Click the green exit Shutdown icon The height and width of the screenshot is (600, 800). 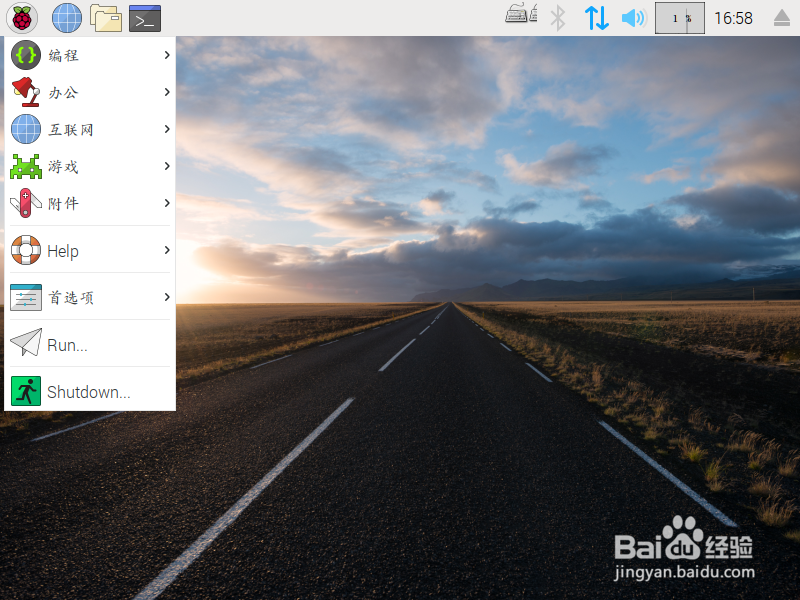coord(26,391)
